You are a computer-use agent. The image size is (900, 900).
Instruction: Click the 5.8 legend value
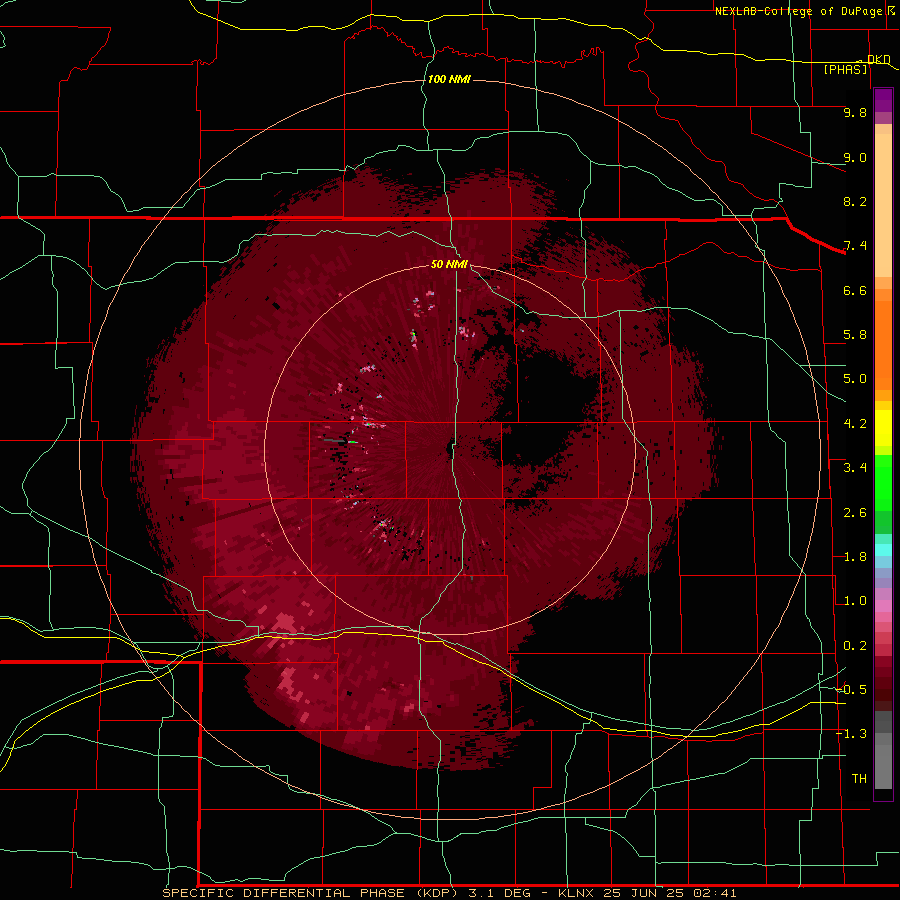tap(855, 335)
